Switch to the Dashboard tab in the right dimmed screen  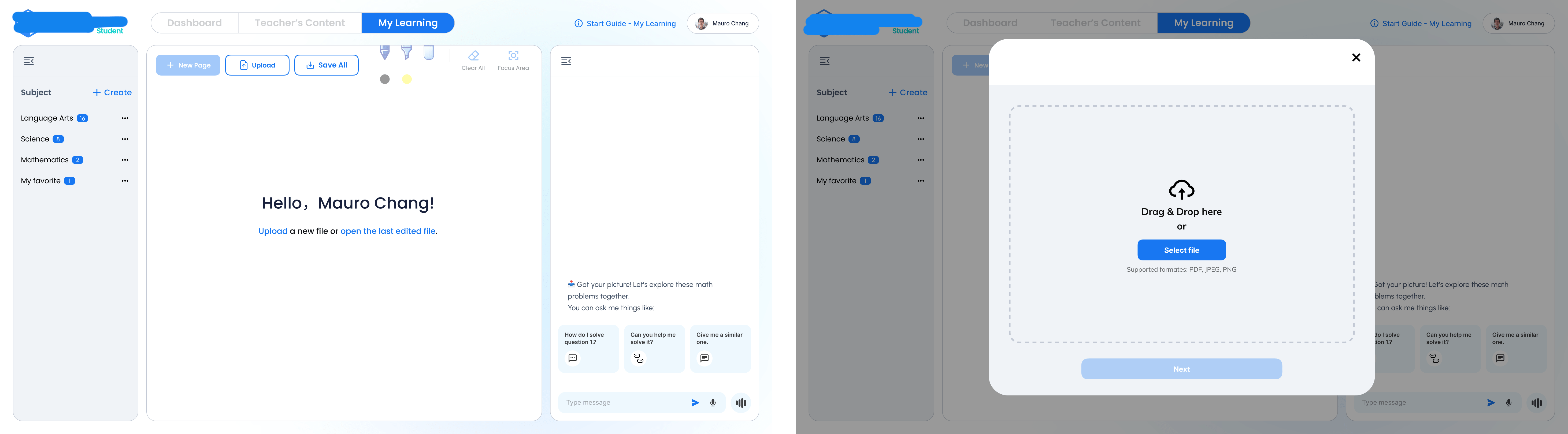point(990,23)
